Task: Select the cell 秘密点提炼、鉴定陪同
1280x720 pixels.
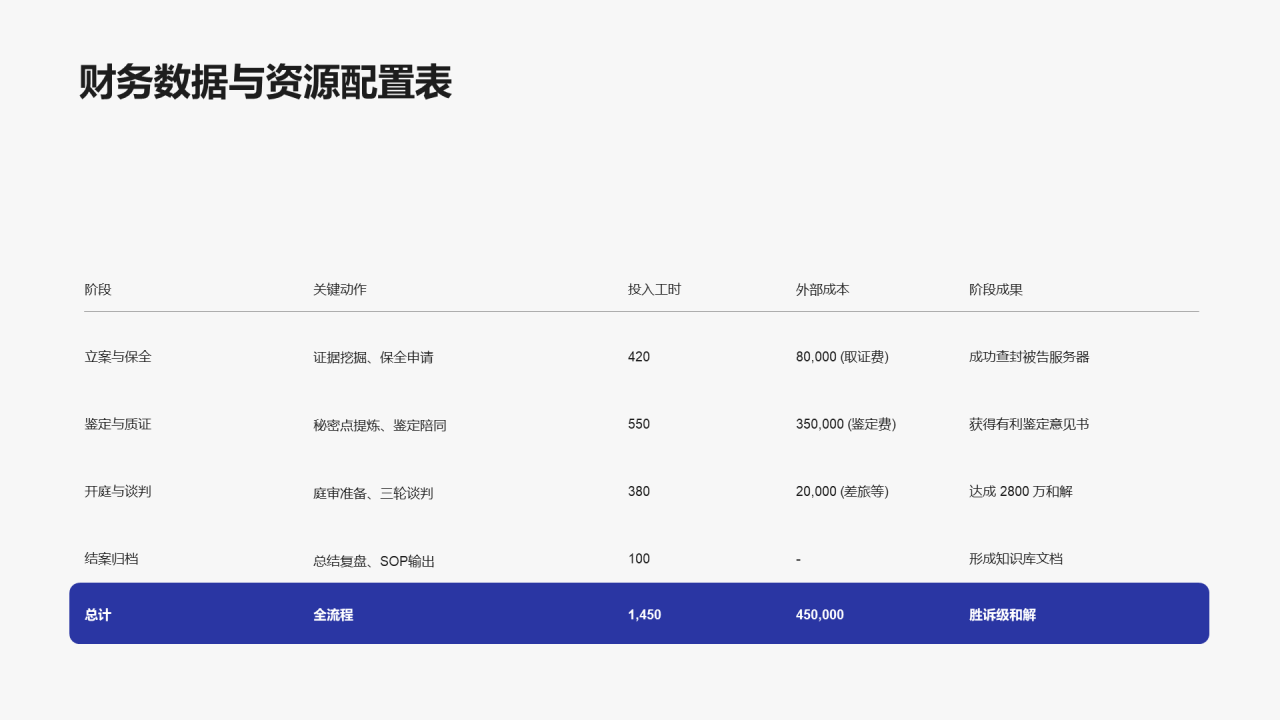Action: pyautogui.click(x=379, y=424)
